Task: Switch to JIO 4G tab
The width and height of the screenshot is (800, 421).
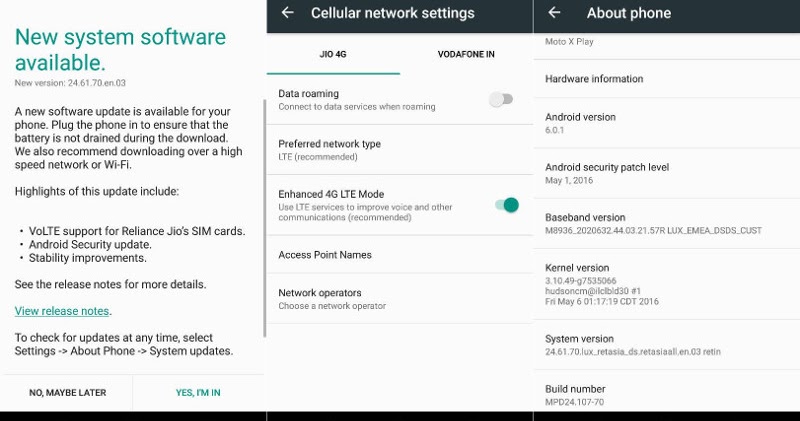Action: (333, 54)
